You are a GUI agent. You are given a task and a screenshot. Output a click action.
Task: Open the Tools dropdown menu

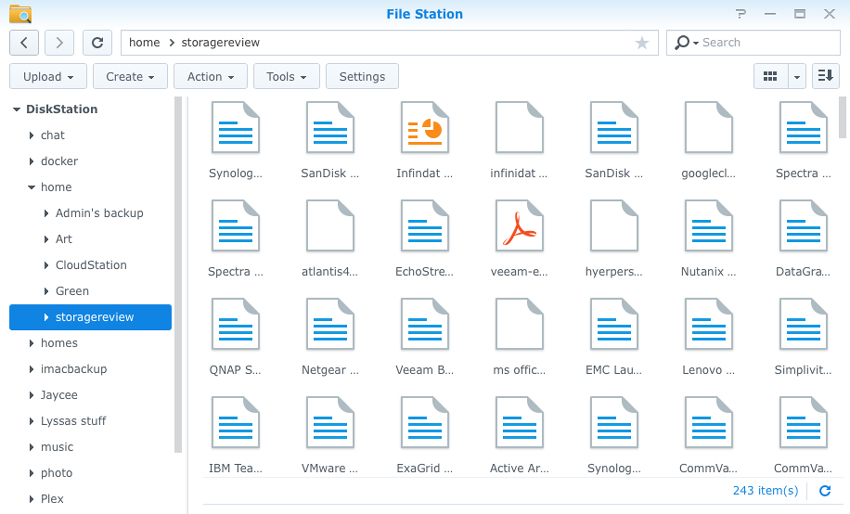286,76
